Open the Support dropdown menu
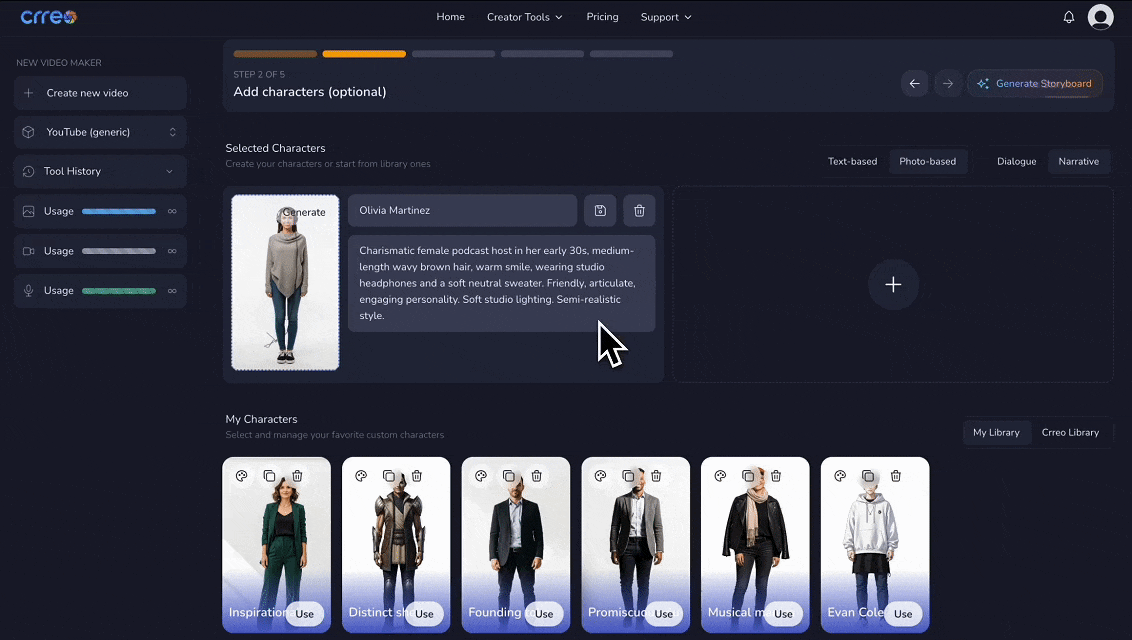The height and width of the screenshot is (640, 1132). [666, 17]
